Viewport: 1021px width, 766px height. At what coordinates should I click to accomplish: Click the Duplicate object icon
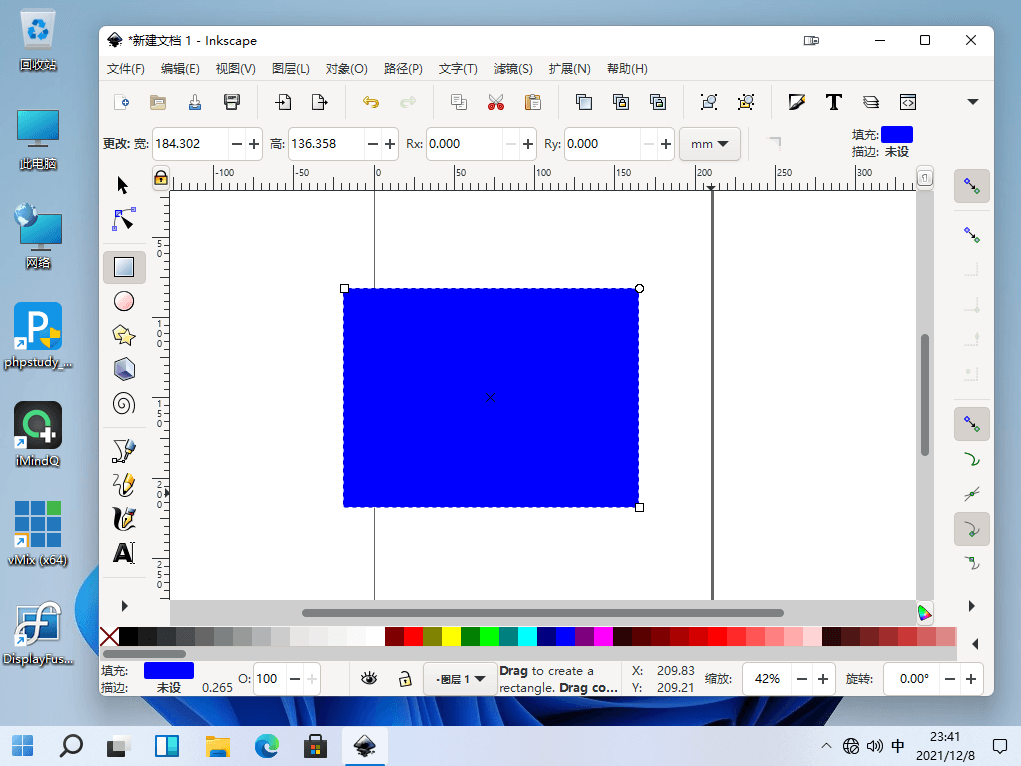coord(584,102)
